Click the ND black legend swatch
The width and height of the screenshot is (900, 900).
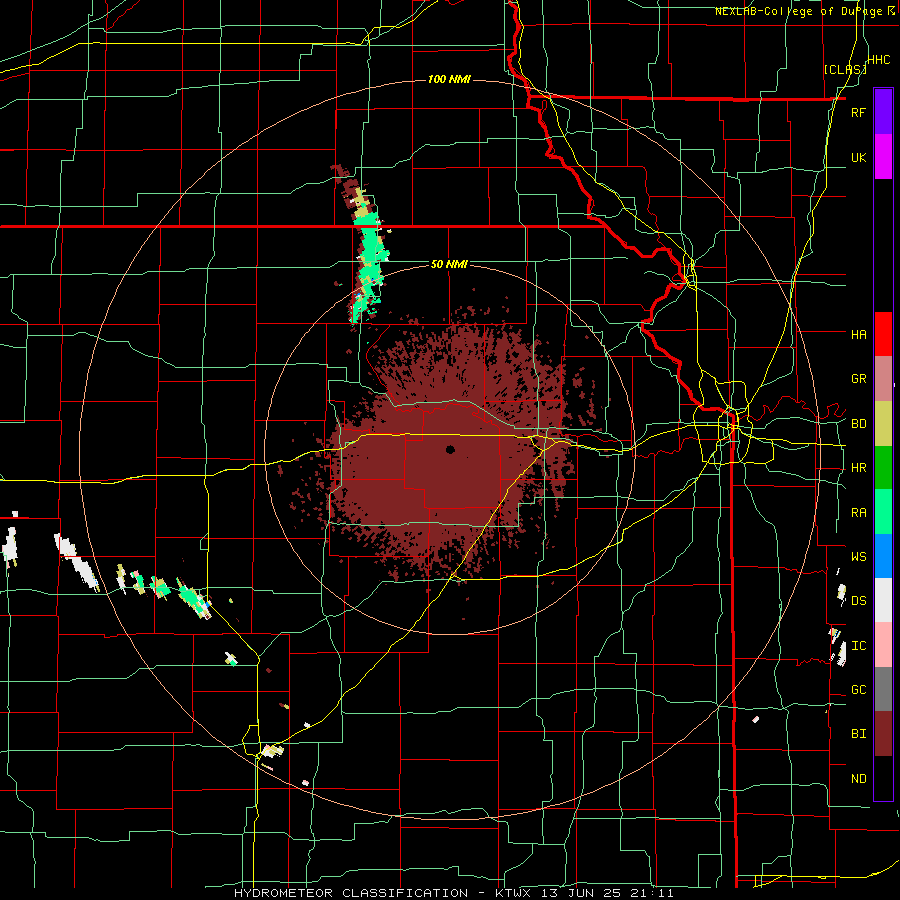point(883,778)
